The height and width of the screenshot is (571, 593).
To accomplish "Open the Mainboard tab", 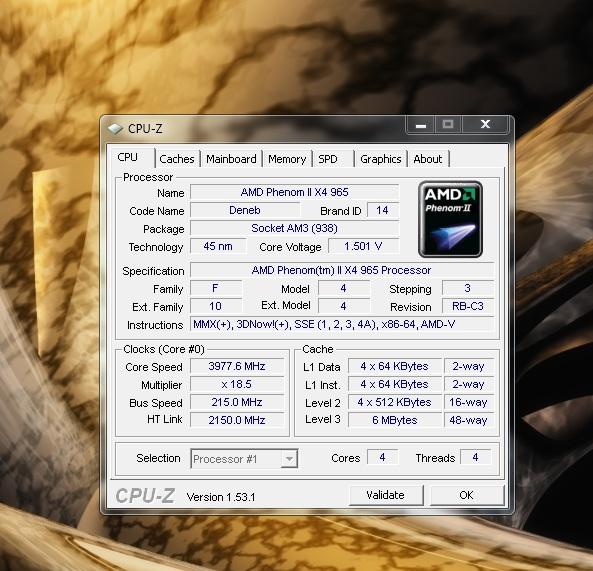I will tap(231, 159).
